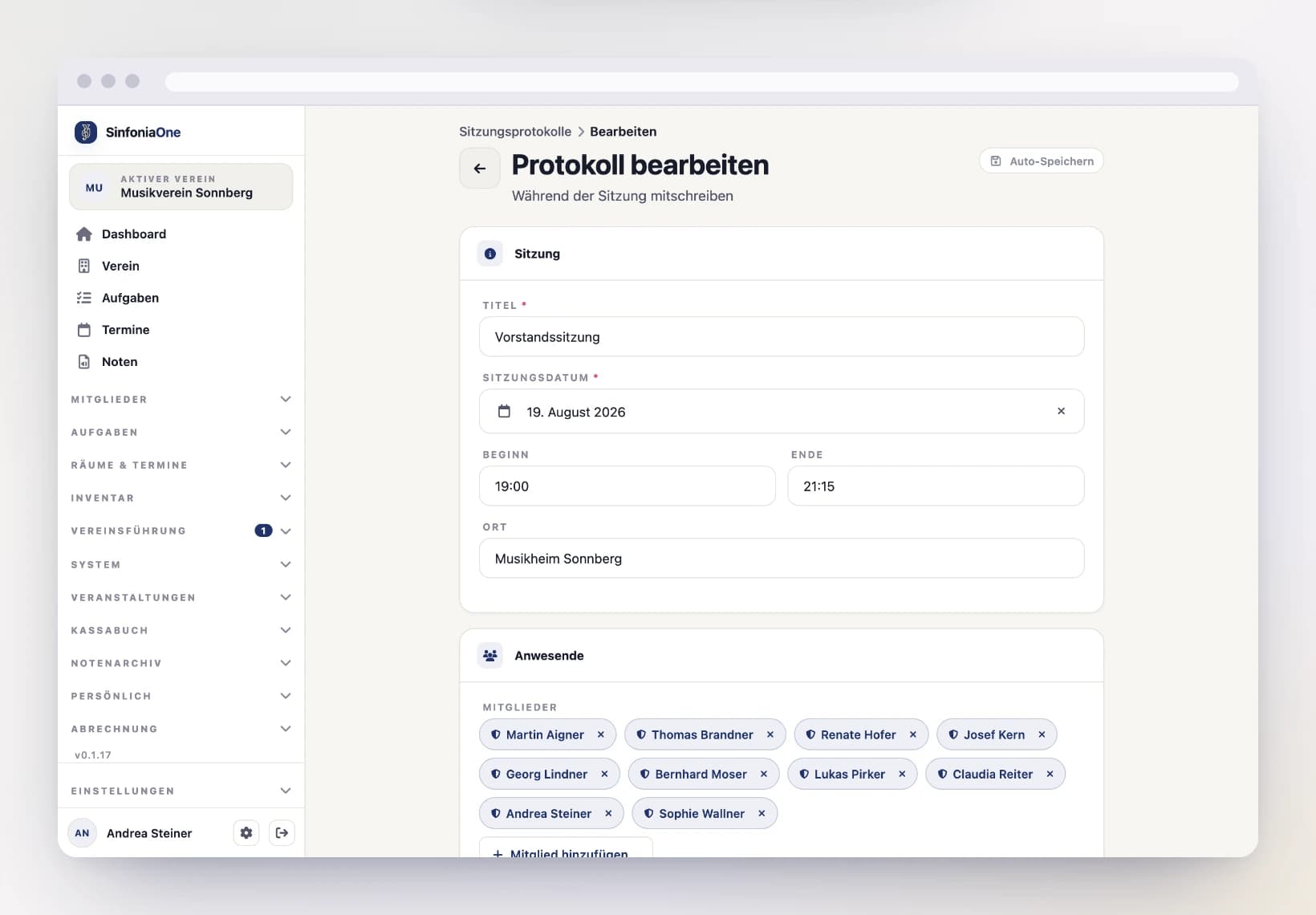Click the Aufgaben checklist icon
1316x915 pixels.
[84, 298]
